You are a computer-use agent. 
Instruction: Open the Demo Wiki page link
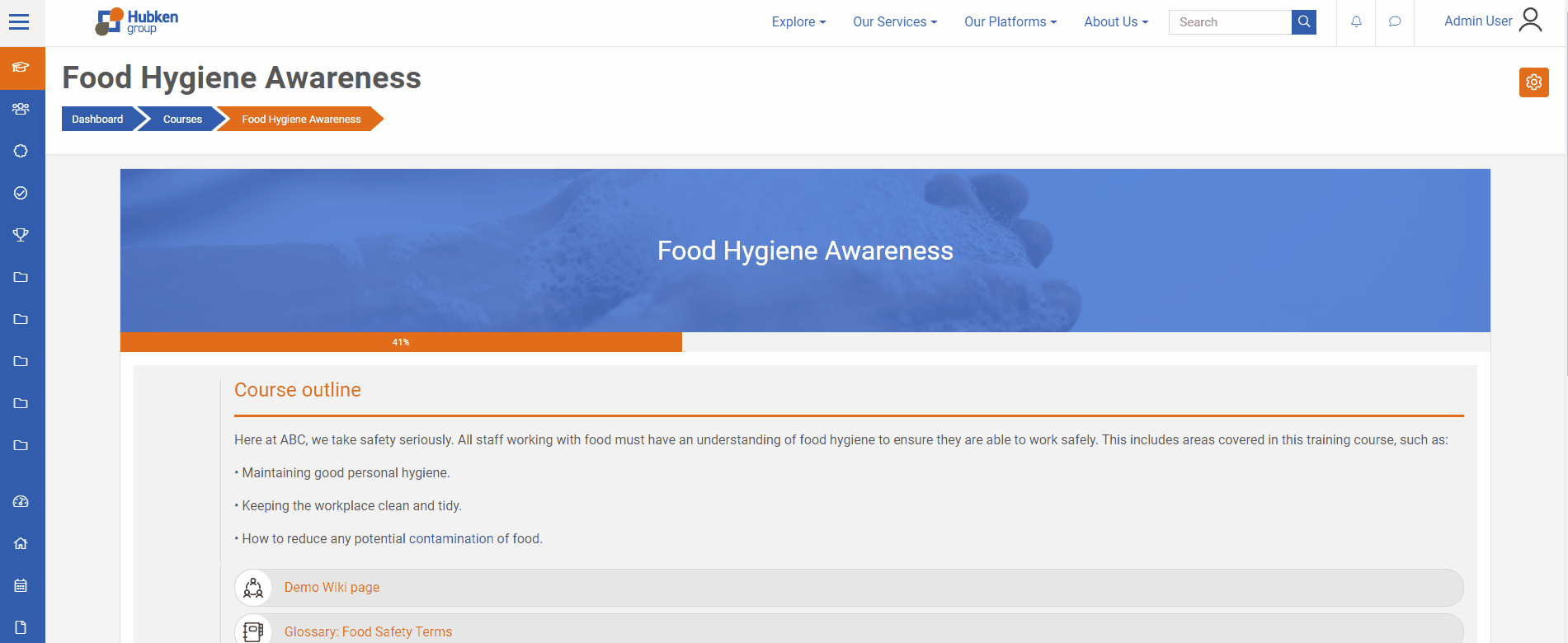332,588
